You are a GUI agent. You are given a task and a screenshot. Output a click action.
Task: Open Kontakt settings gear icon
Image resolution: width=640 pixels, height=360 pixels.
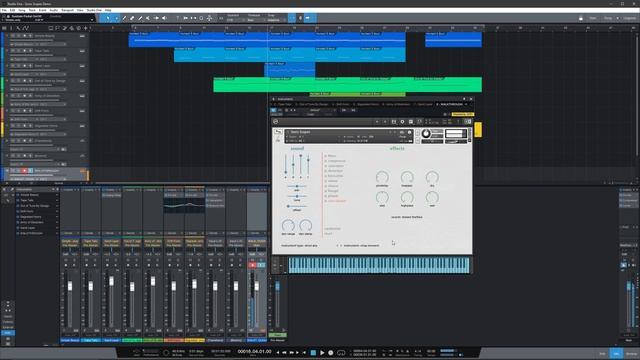tap(402, 122)
